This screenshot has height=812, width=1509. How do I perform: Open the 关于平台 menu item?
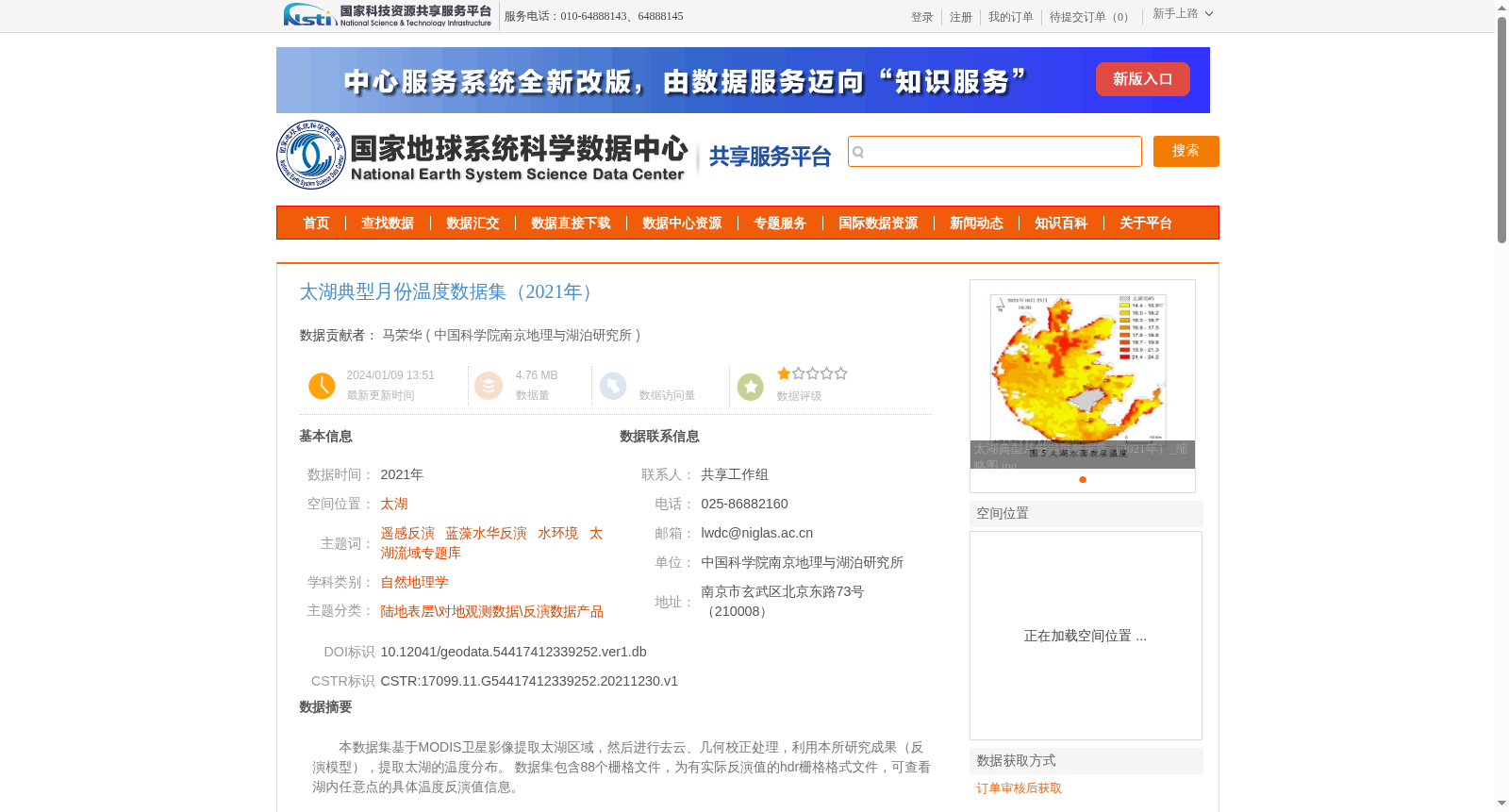(1146, 224)
